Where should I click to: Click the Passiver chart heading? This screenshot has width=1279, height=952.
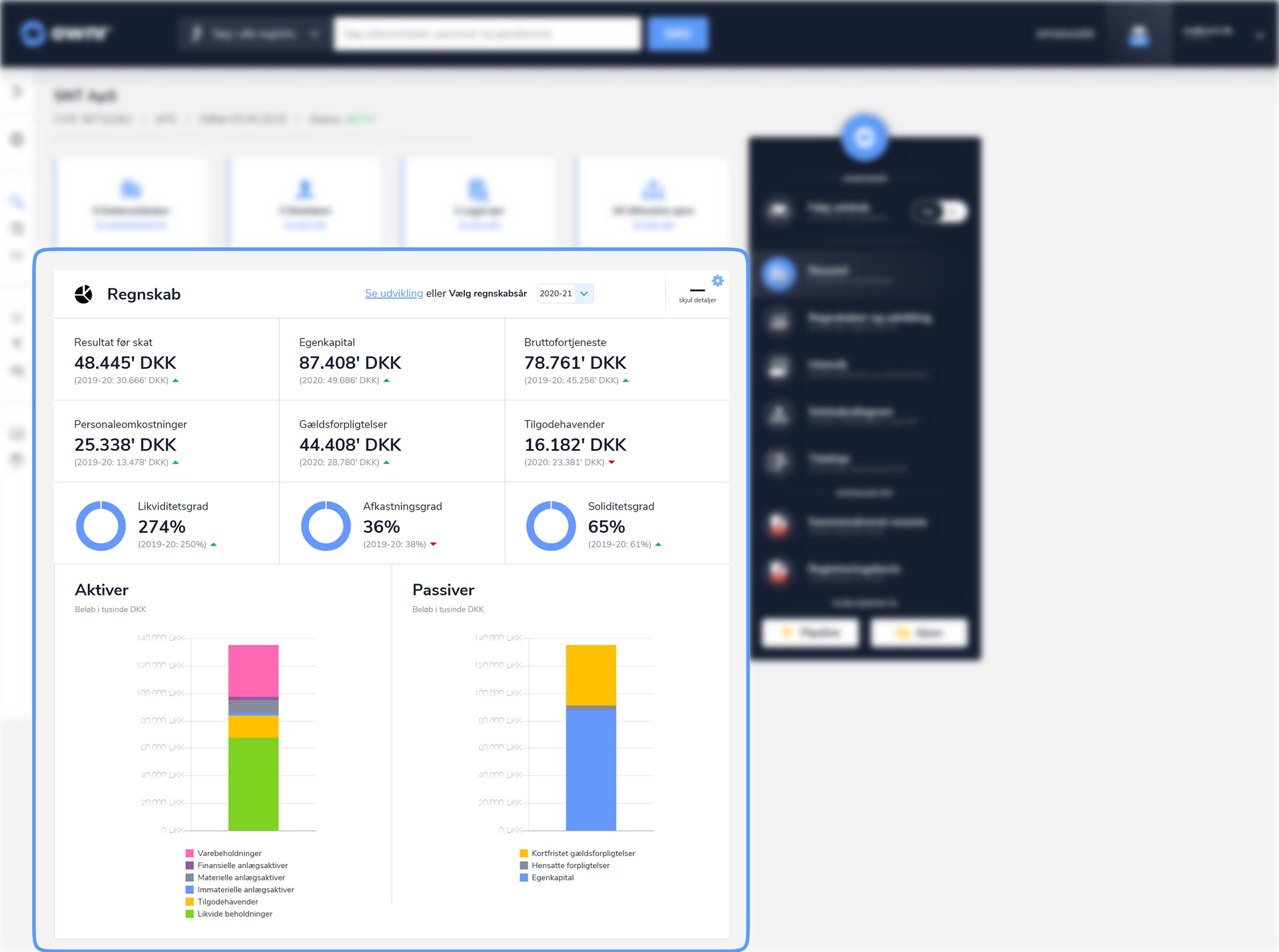click(x=443, y=590)
